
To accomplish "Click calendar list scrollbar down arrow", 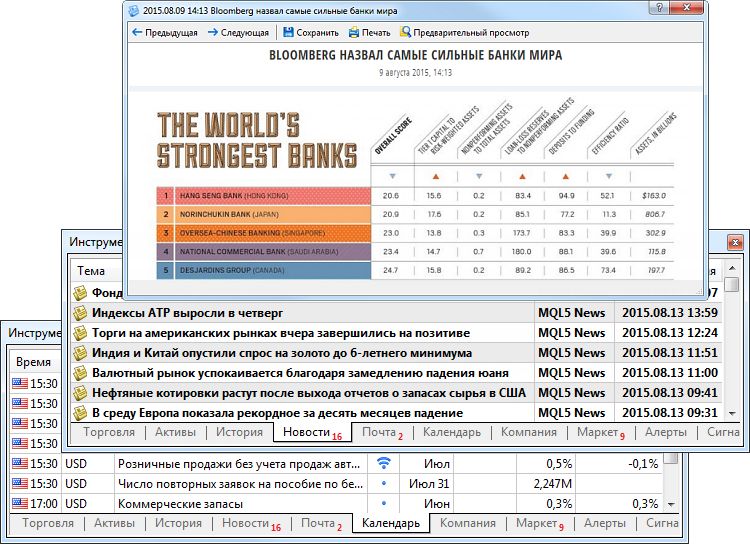I will 671,504.
